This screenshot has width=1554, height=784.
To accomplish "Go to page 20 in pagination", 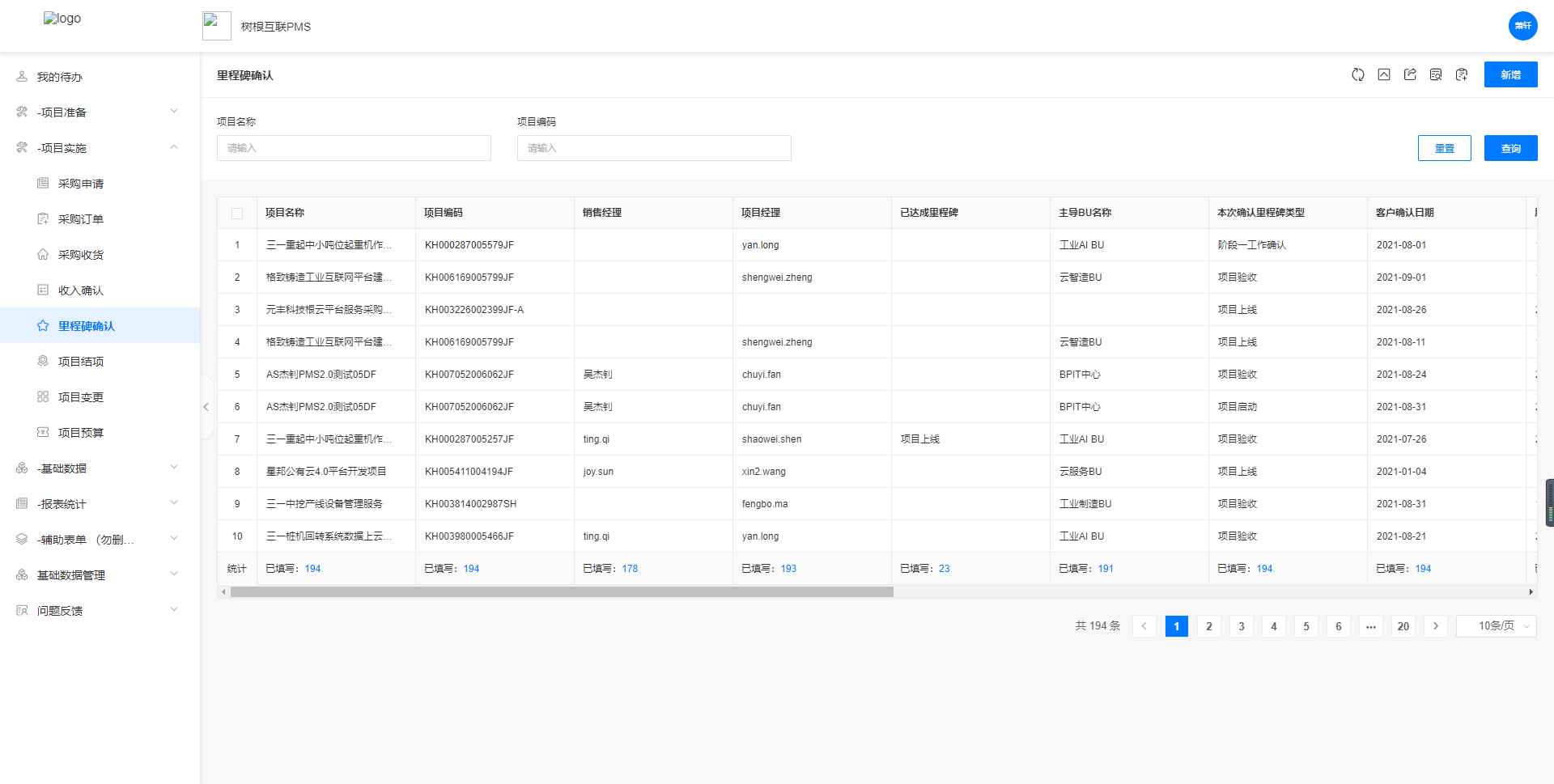I will click(1403, 626).
